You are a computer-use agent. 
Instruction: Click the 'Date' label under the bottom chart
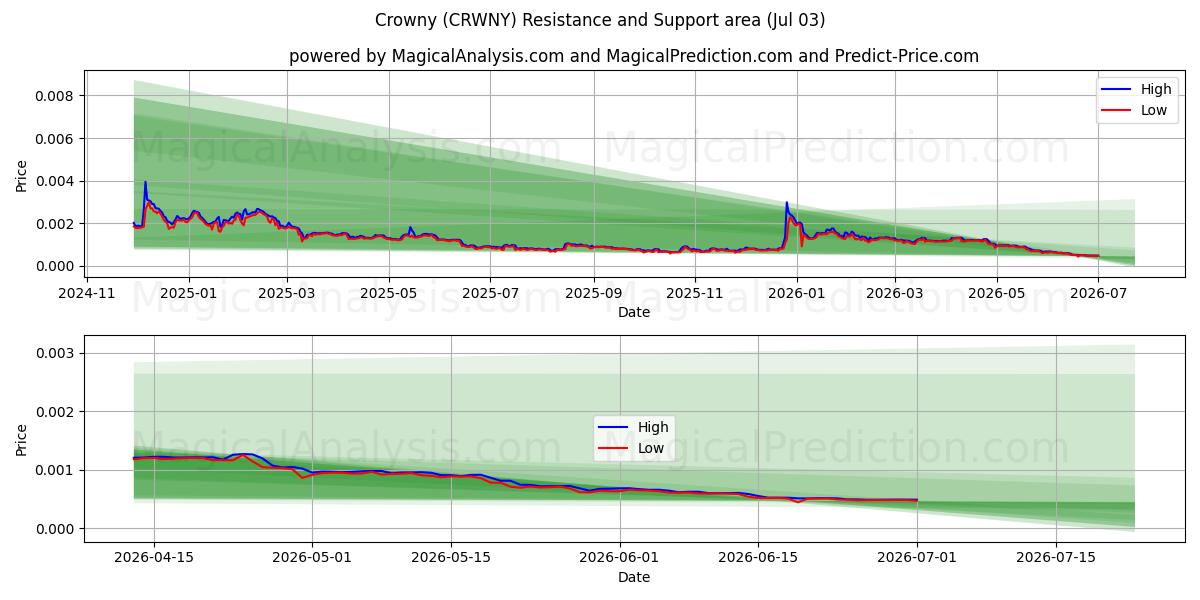(x=634, y=577)
